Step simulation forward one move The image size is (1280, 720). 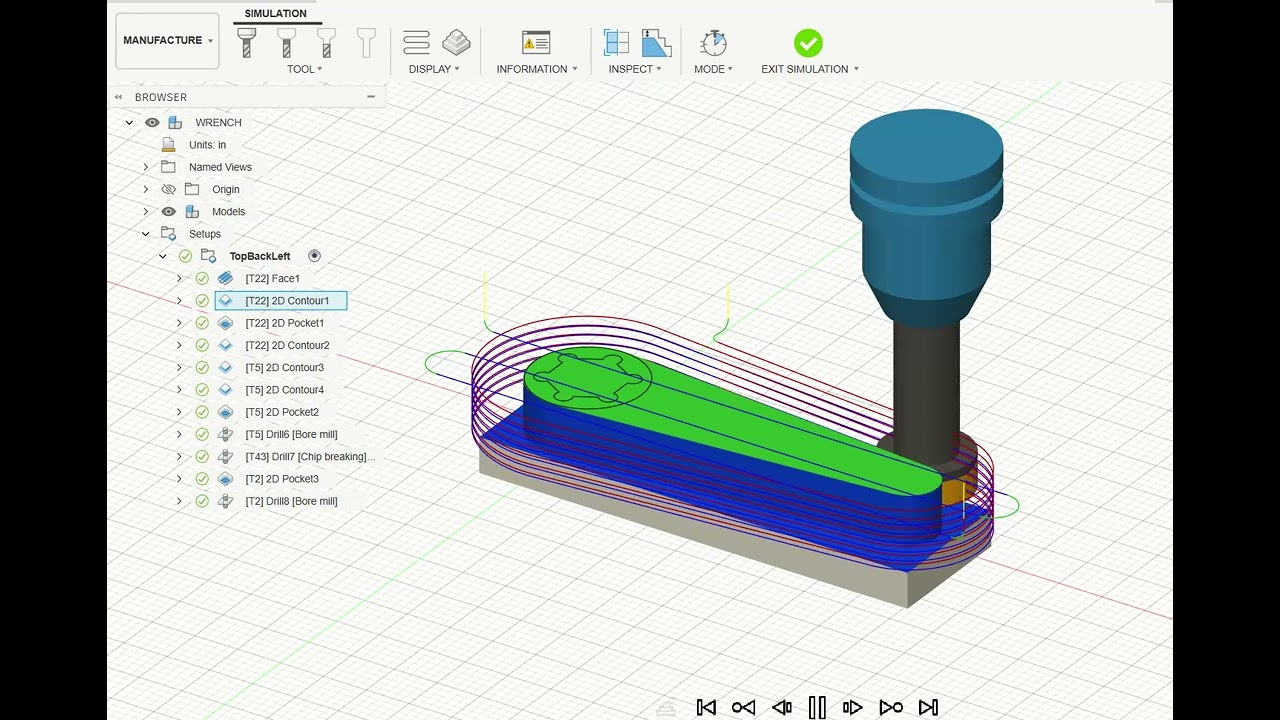[853, 707]
